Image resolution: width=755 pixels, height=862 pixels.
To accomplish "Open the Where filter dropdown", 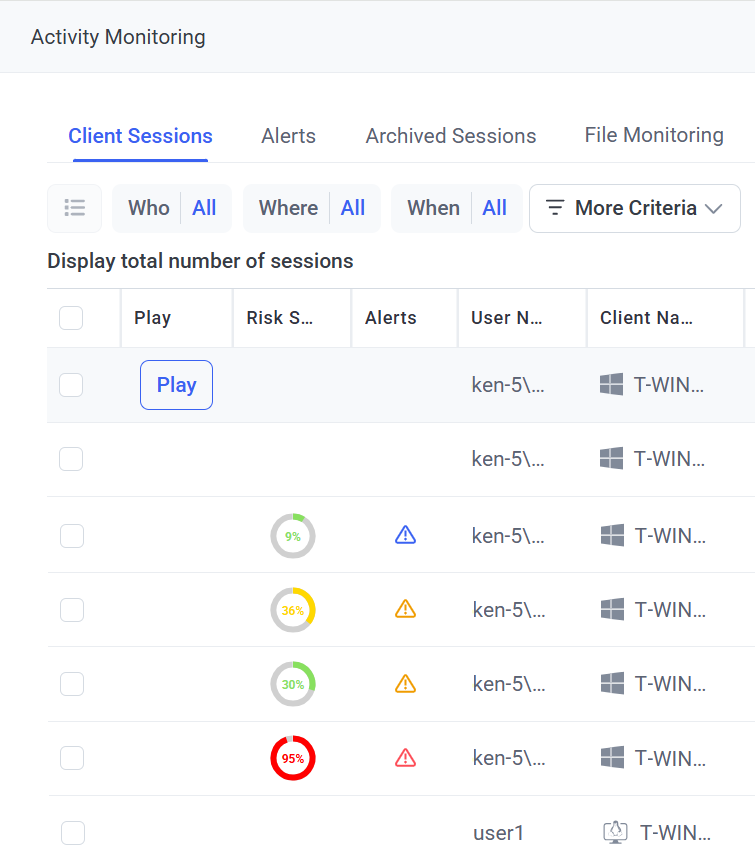I will 311,208.
